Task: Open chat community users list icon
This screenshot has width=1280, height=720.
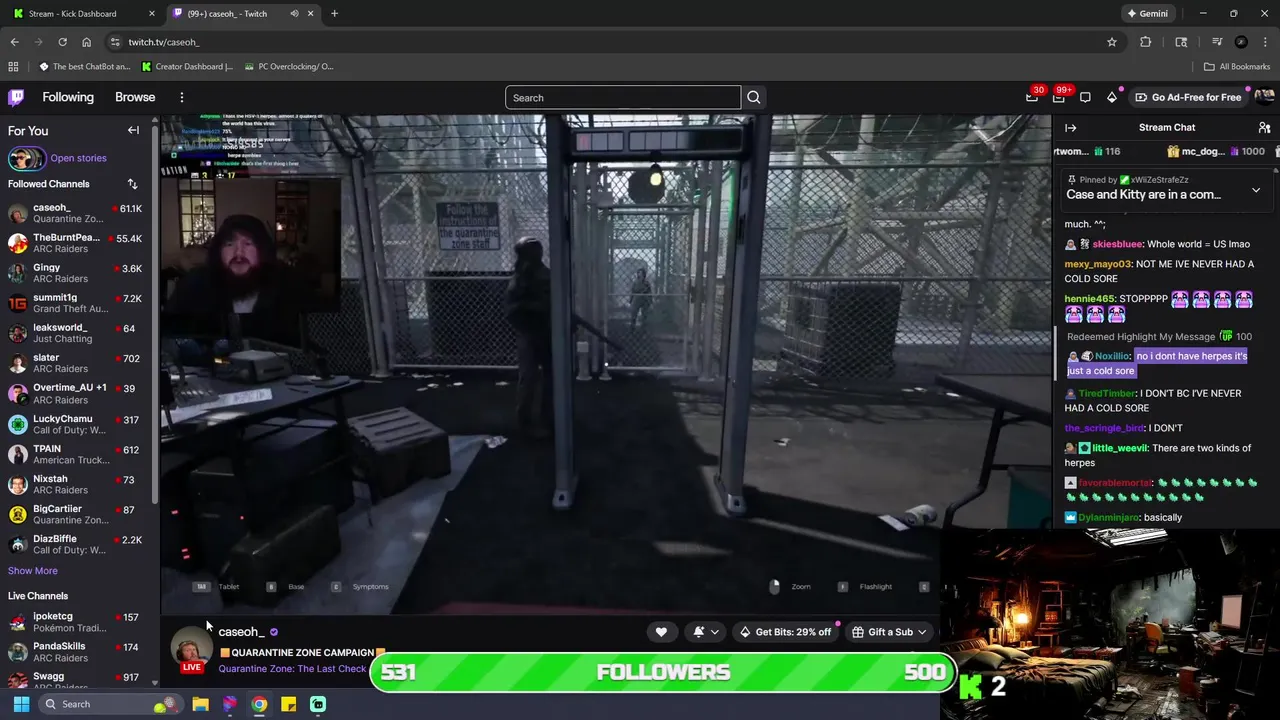Action: click(x=1264, y=128)
